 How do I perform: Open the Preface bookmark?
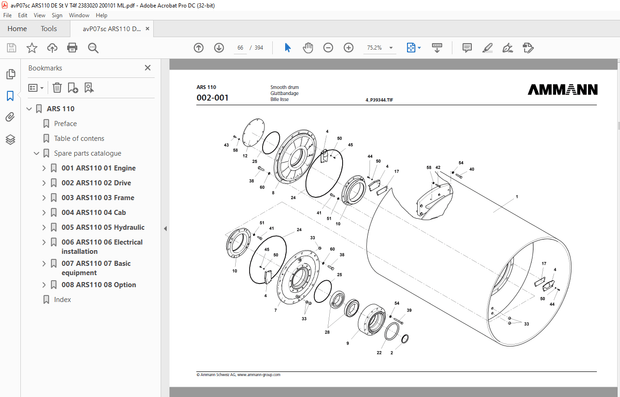point(66,124)
